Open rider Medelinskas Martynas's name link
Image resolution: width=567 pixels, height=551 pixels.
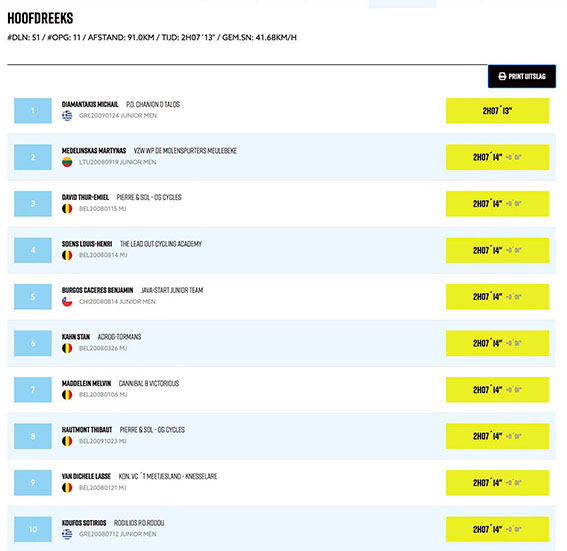(94, 151)
